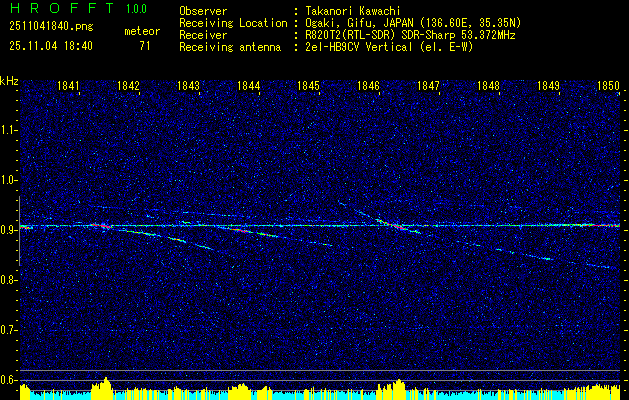Click the 'Observer' field label

point(203,11)
